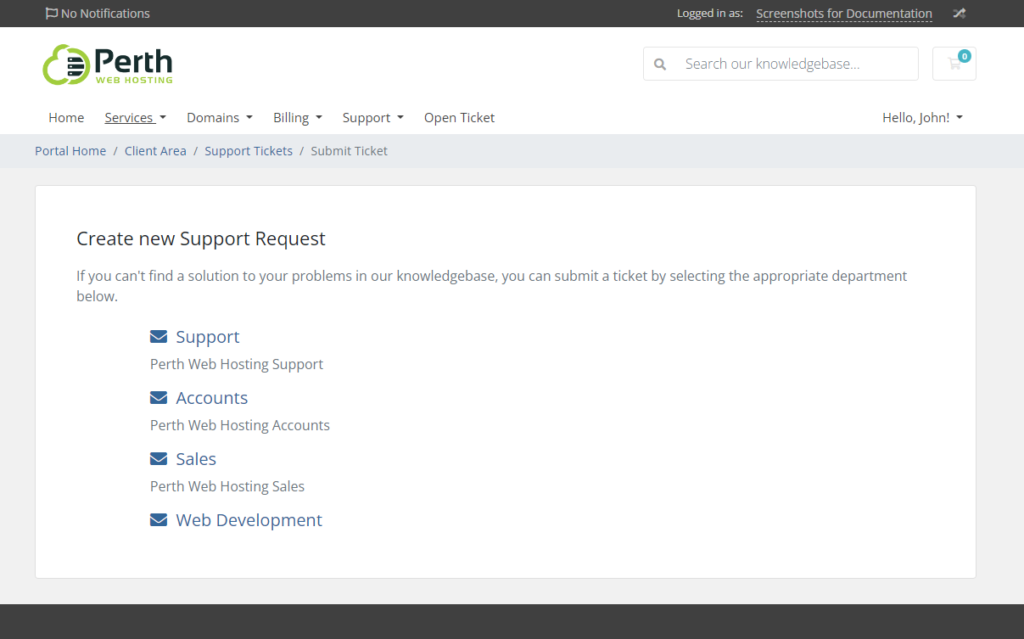Viewport: 1024px width, 639px height.
Task: Click the Perth Web Hosting logo
Action: tap(108, 65)
